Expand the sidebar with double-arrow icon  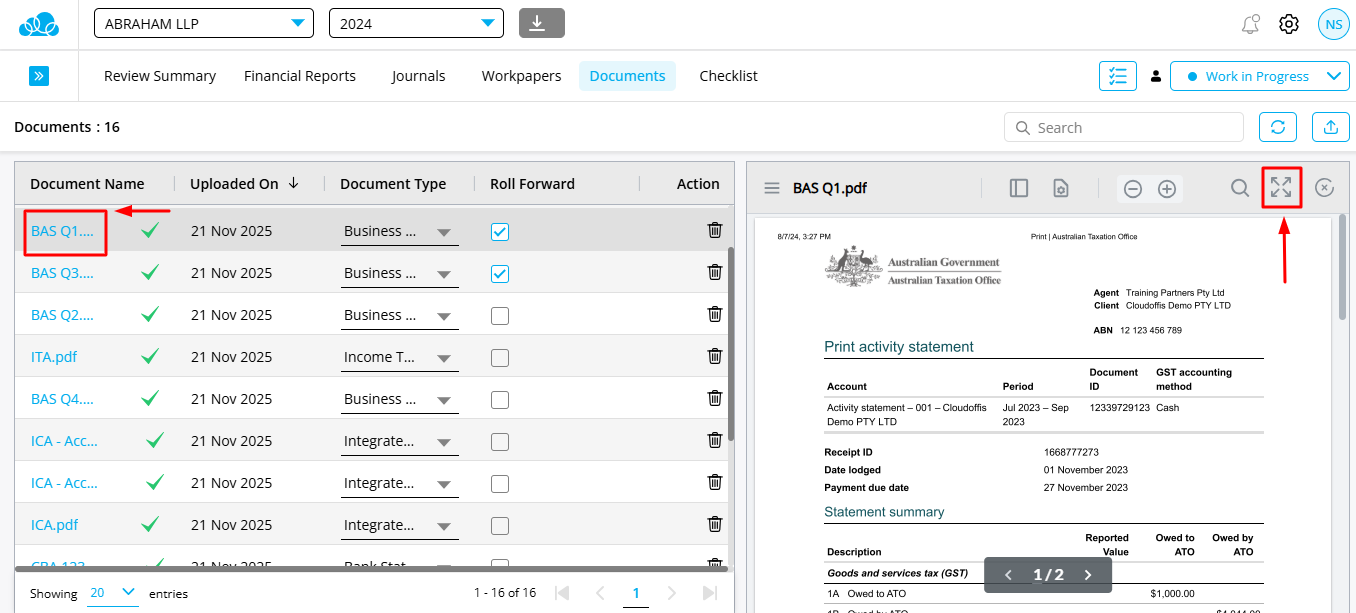pos(39,76)
